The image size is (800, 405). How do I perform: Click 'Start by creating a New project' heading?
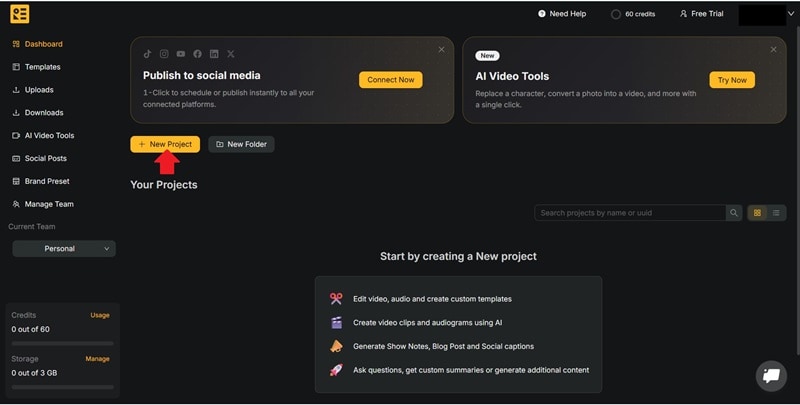(458, 257)
